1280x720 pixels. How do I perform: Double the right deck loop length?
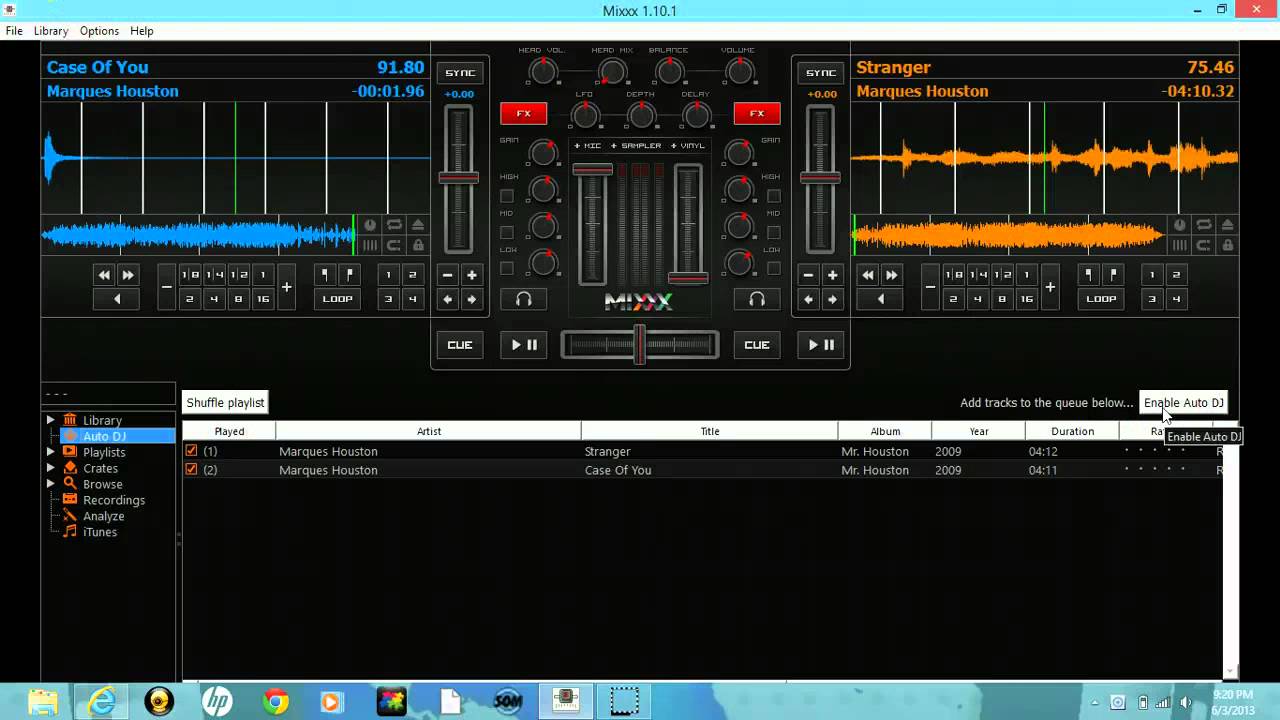1050,287
